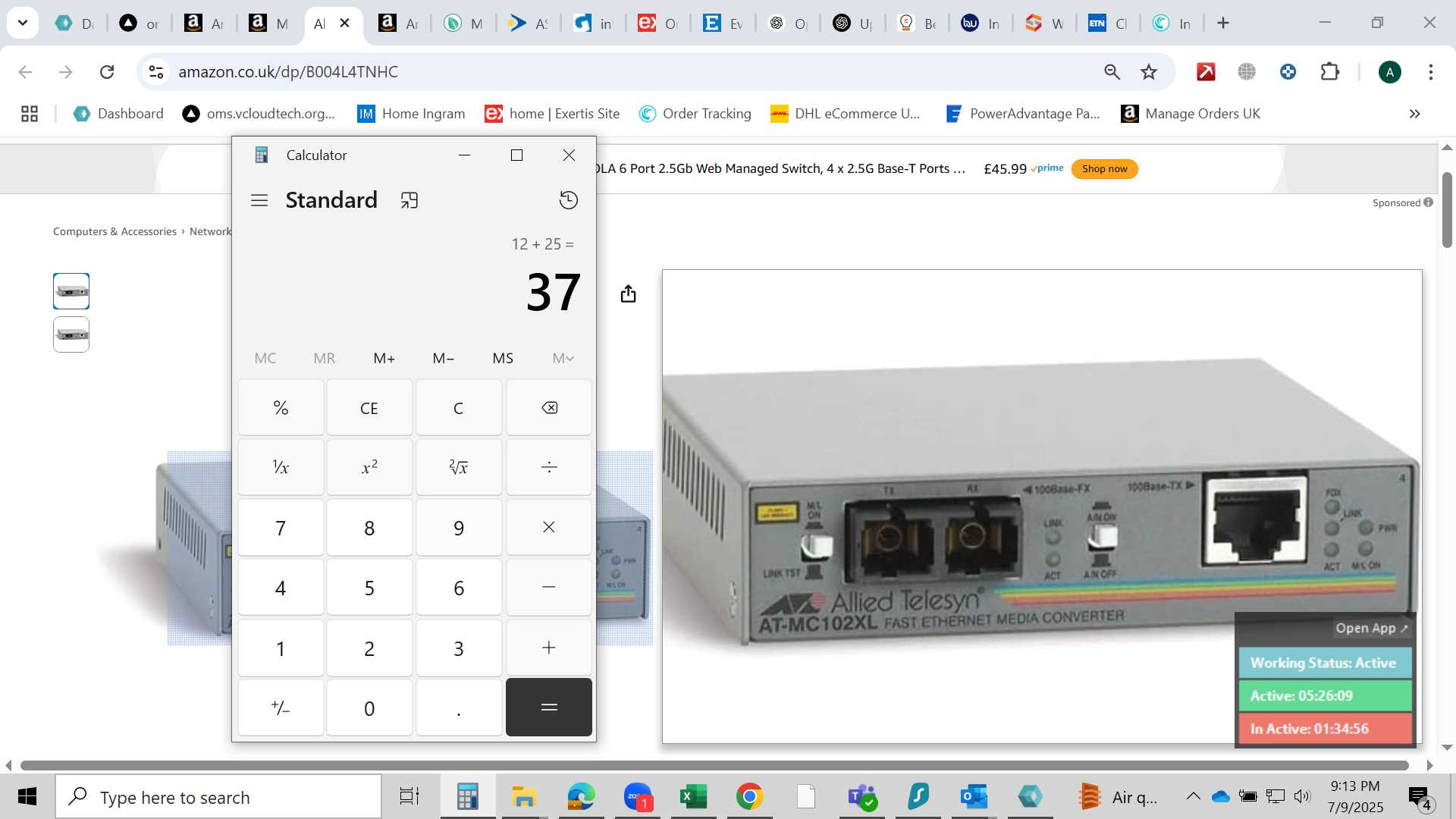Image resolution: width=1456 pixels, height=819 pixels.
Task: Click MS memory store button
Action: tap(503, 358)
